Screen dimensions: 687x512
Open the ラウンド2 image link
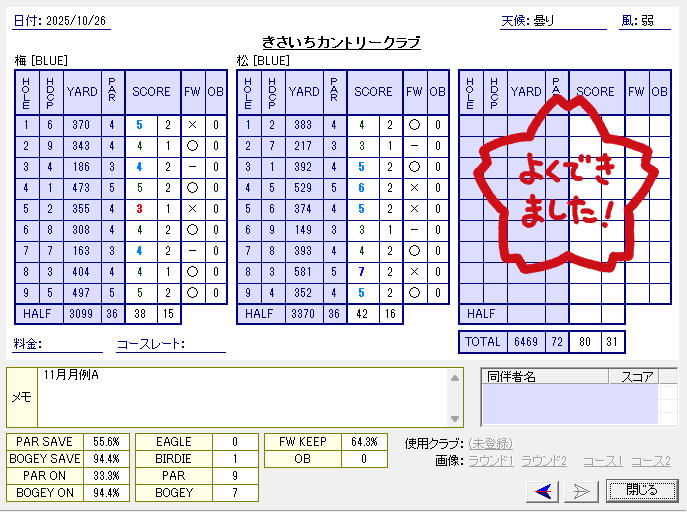click(544, 461)
